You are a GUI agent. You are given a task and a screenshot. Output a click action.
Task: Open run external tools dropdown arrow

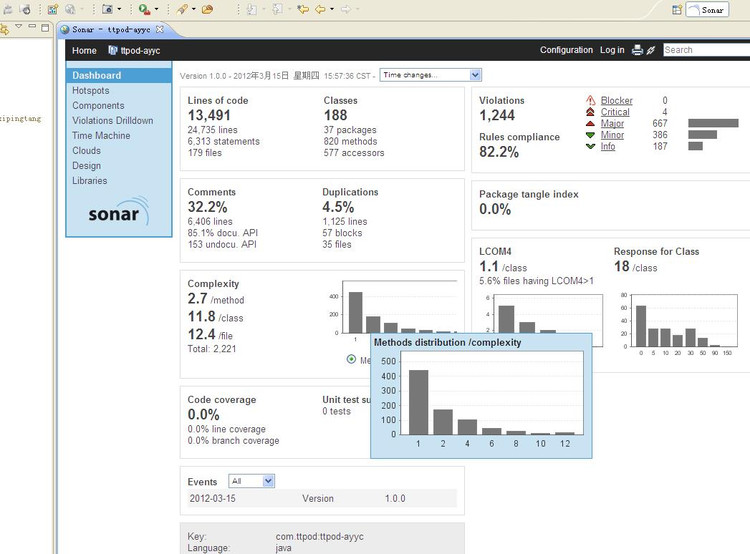(x=156, y=9)
